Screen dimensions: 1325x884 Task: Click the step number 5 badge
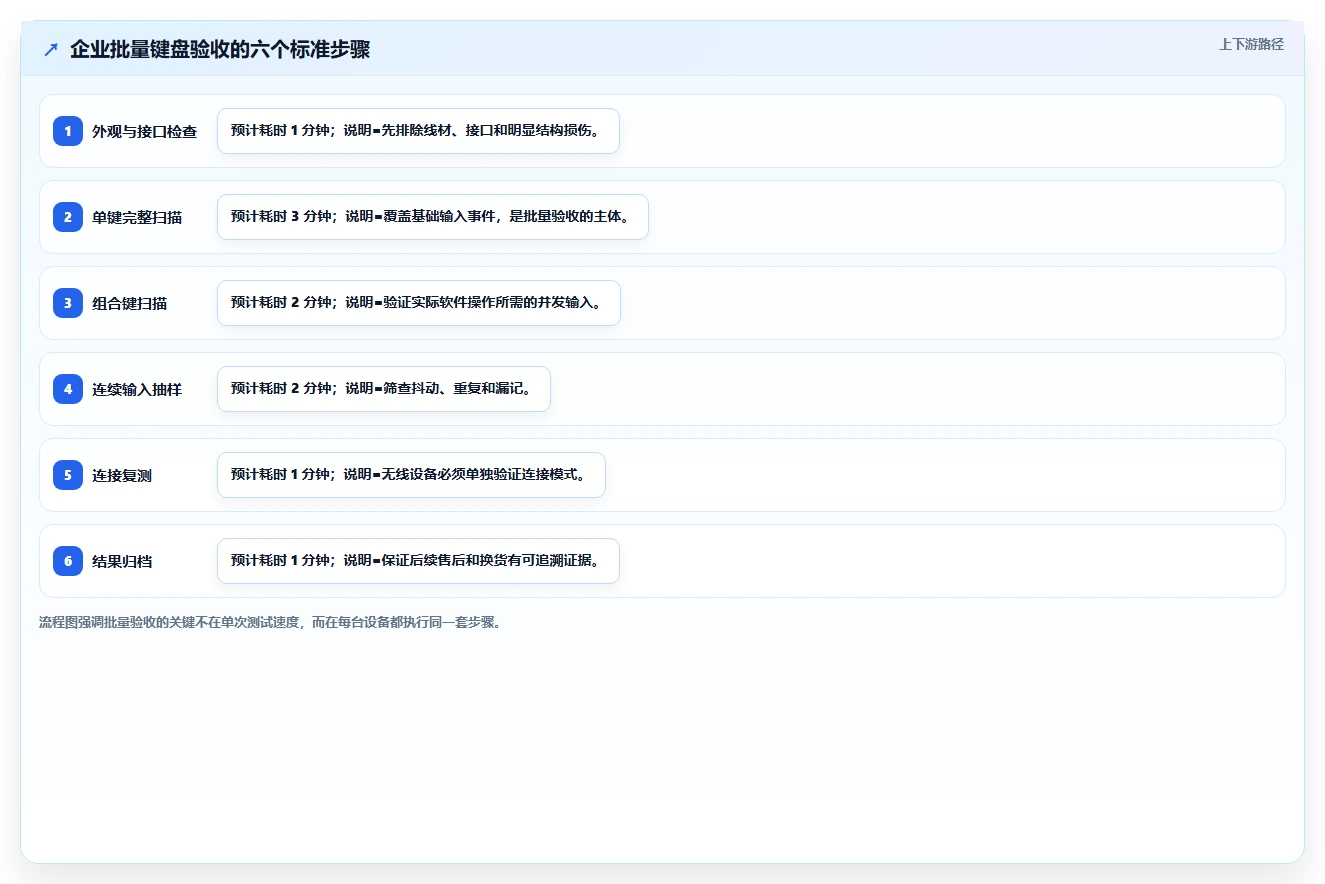coord(68,475)
